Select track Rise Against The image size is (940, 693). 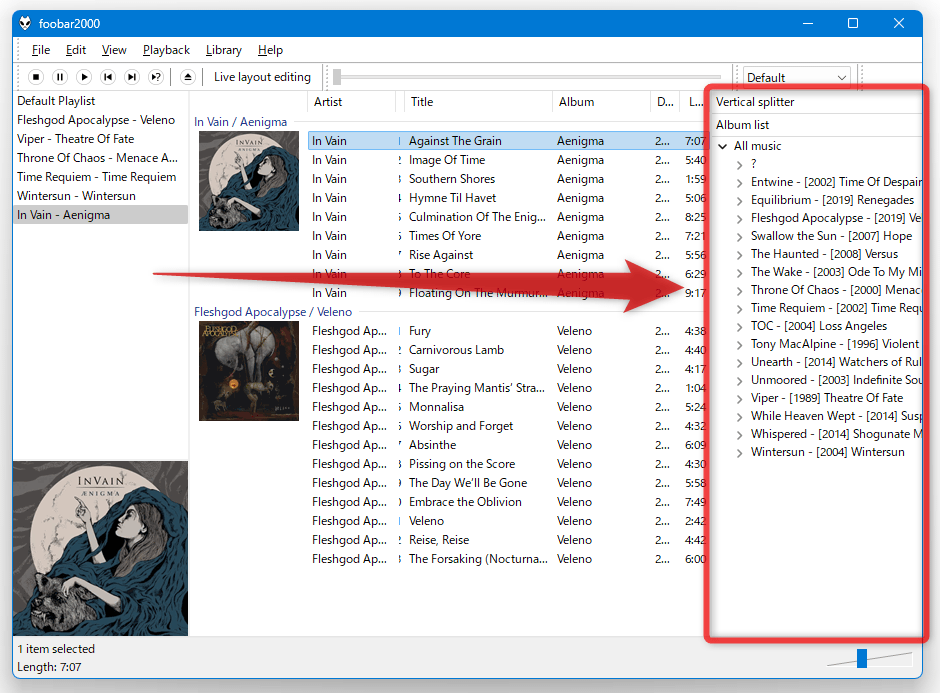coord(507,255)
